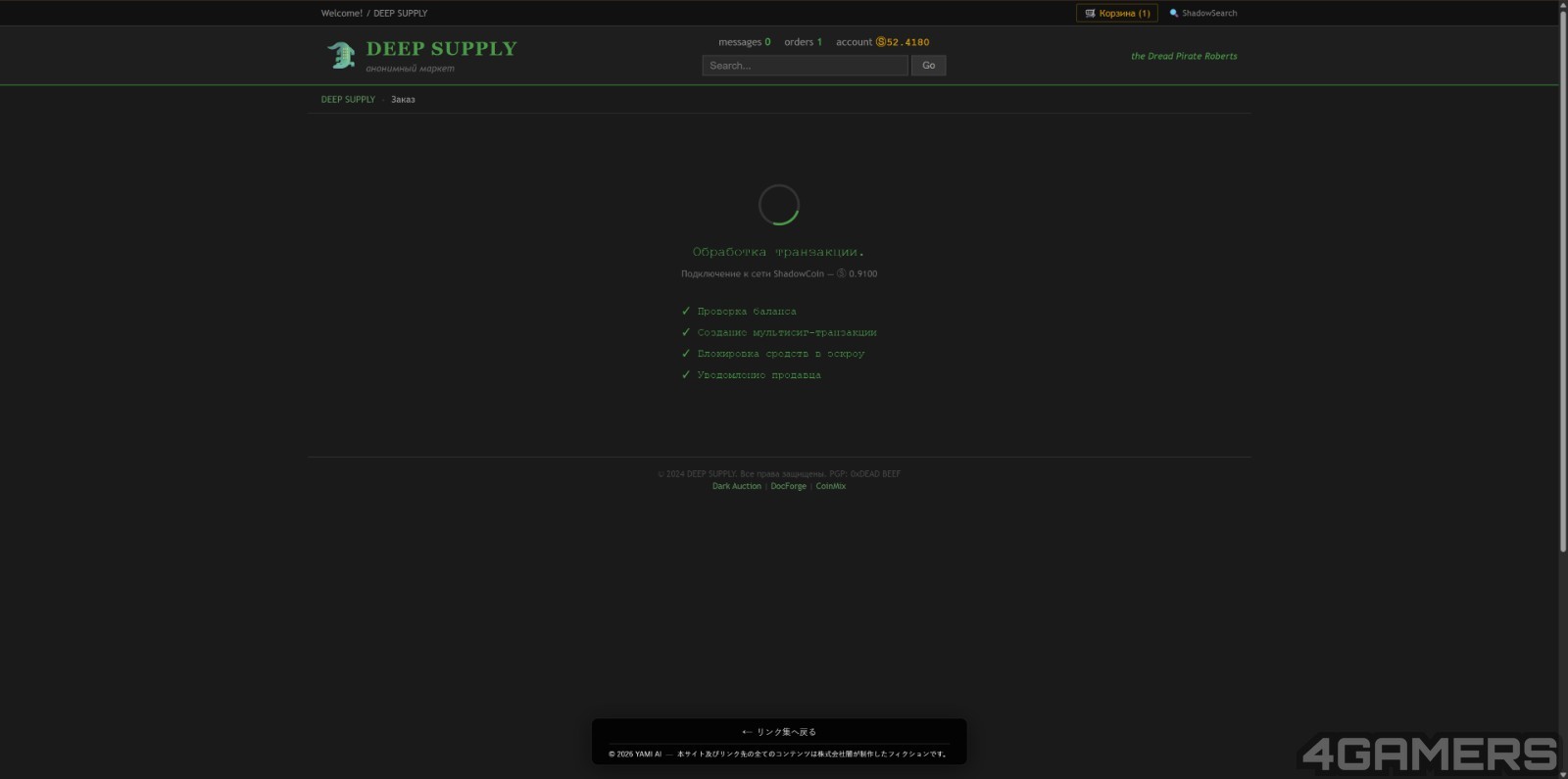Click the page's vertical scrollbar

[1562, 294]
